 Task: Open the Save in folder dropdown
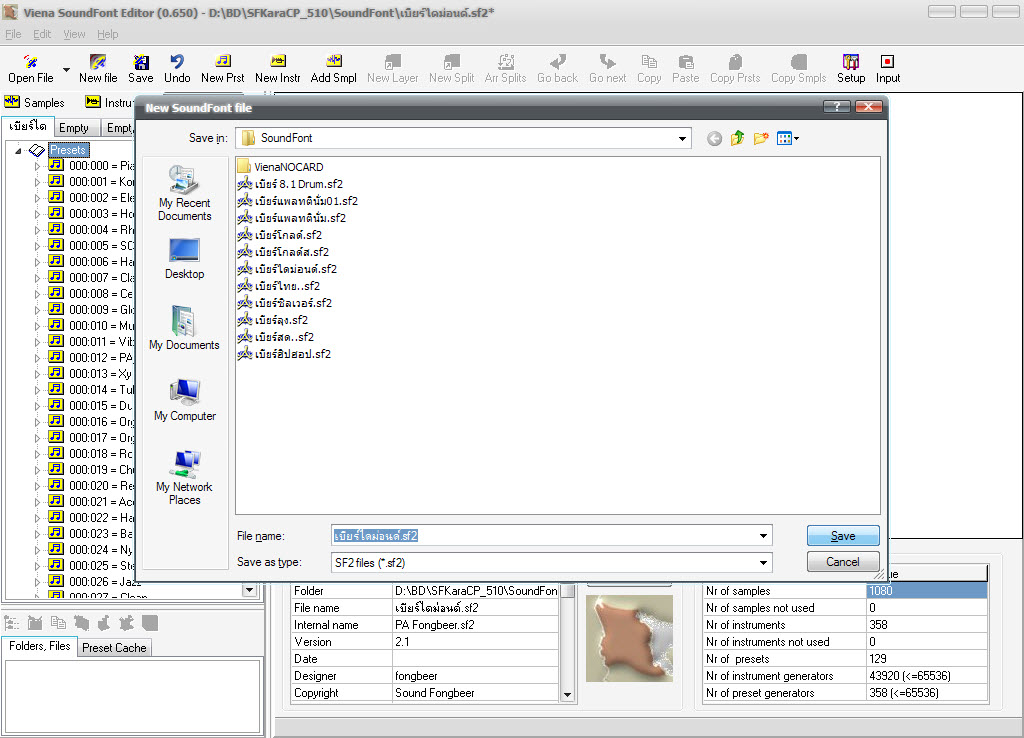coord(682,138)
